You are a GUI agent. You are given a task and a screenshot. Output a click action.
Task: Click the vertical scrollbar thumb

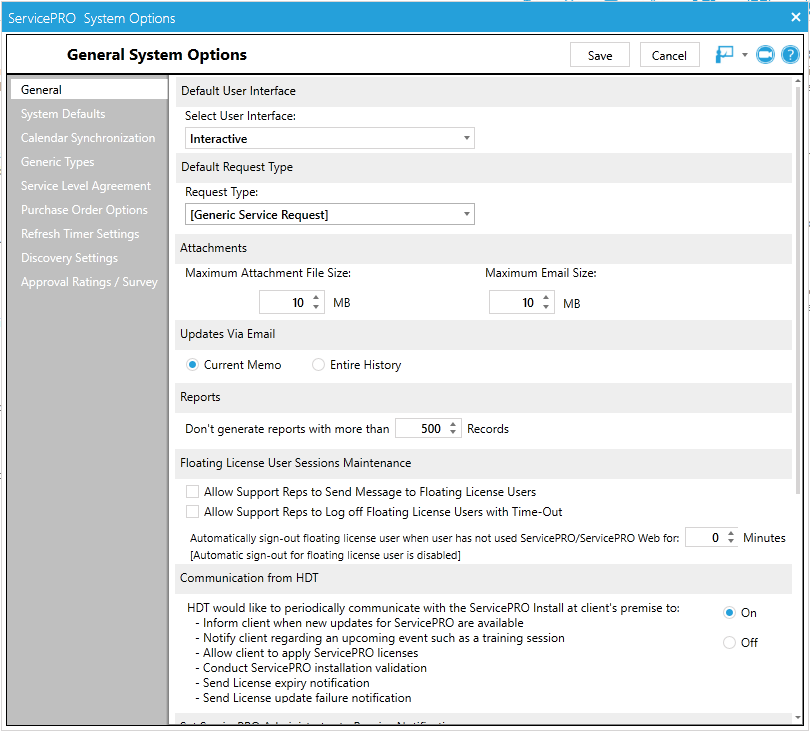[x=798, y=289]
